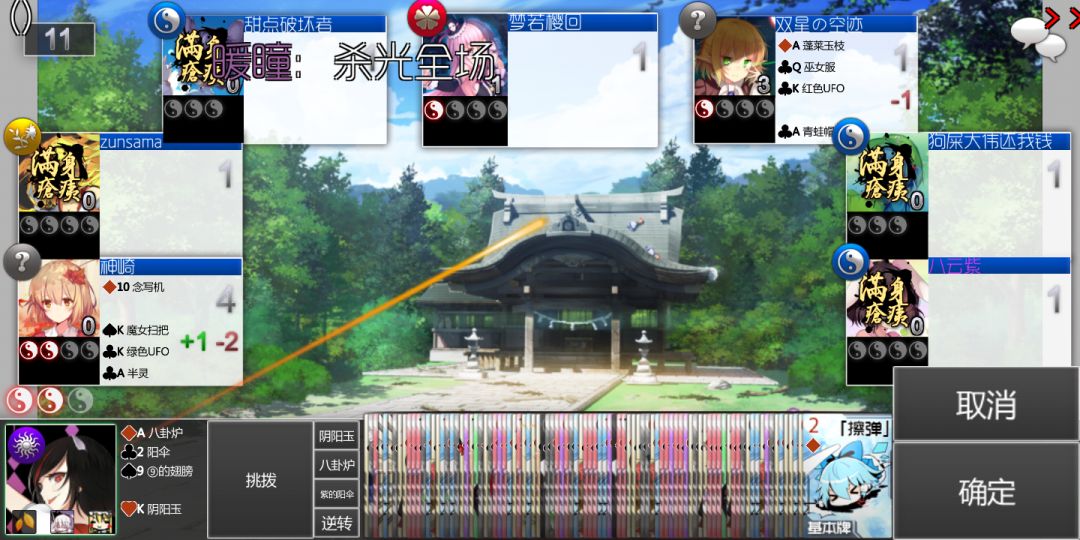Click the white-haired character mini icon on own portrait
Image resolution: width=1080 pixels, height=540 pixels.
pyautogui.click(x=63, y=521)
